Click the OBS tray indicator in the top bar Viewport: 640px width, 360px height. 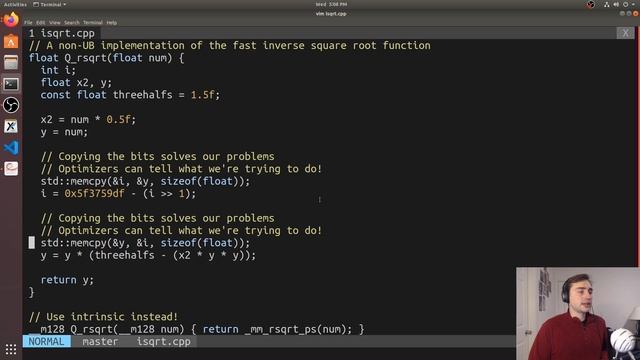[591, 4]
